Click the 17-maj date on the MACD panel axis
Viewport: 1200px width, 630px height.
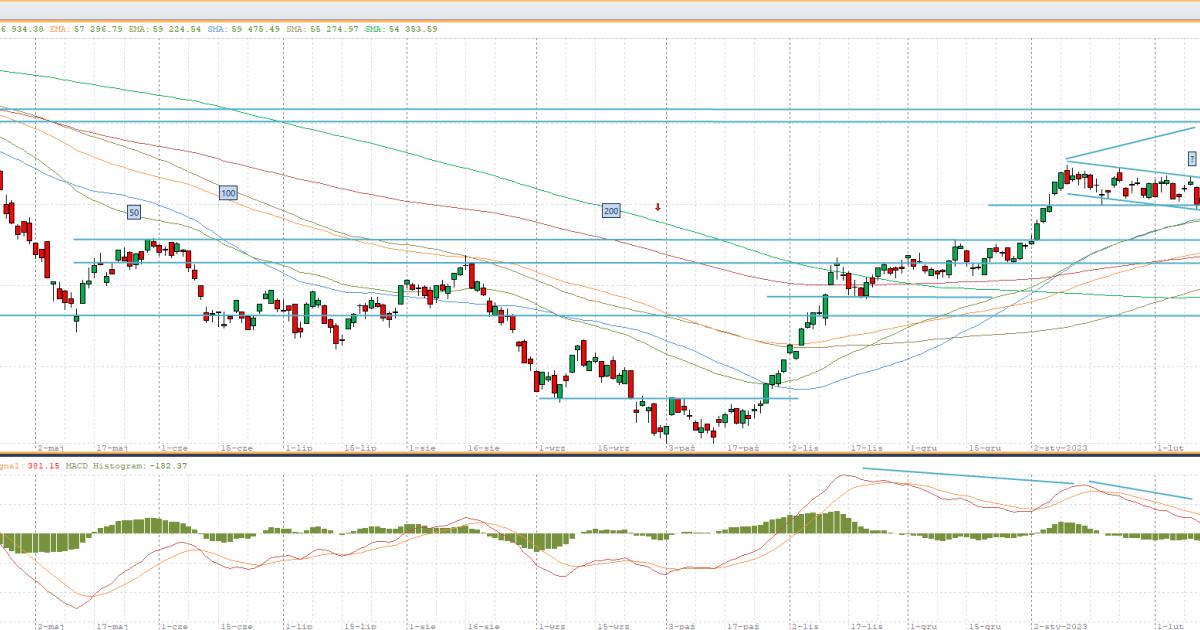112,625
